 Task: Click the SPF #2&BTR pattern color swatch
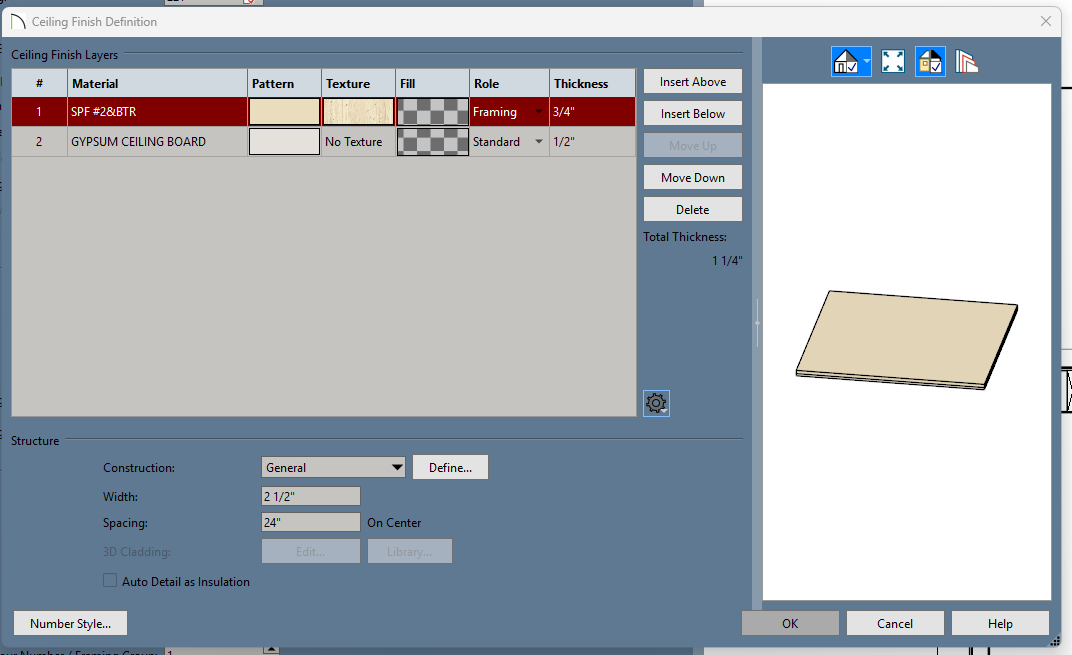pos(284,111)
